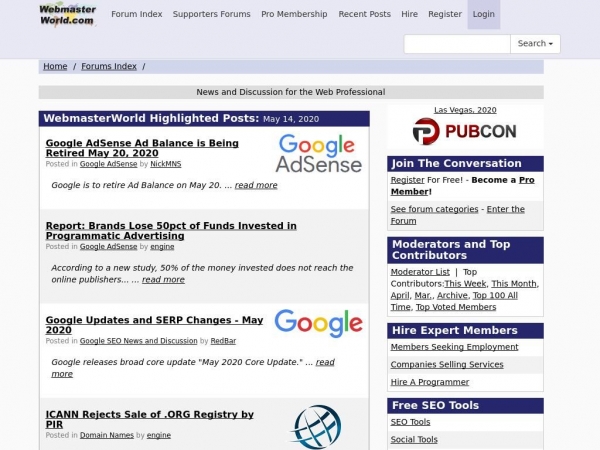The height and width of the screenshot is (450, 600).
Task: Open See forum categories link
Action: pyautogui.click(x=434, y=209)
